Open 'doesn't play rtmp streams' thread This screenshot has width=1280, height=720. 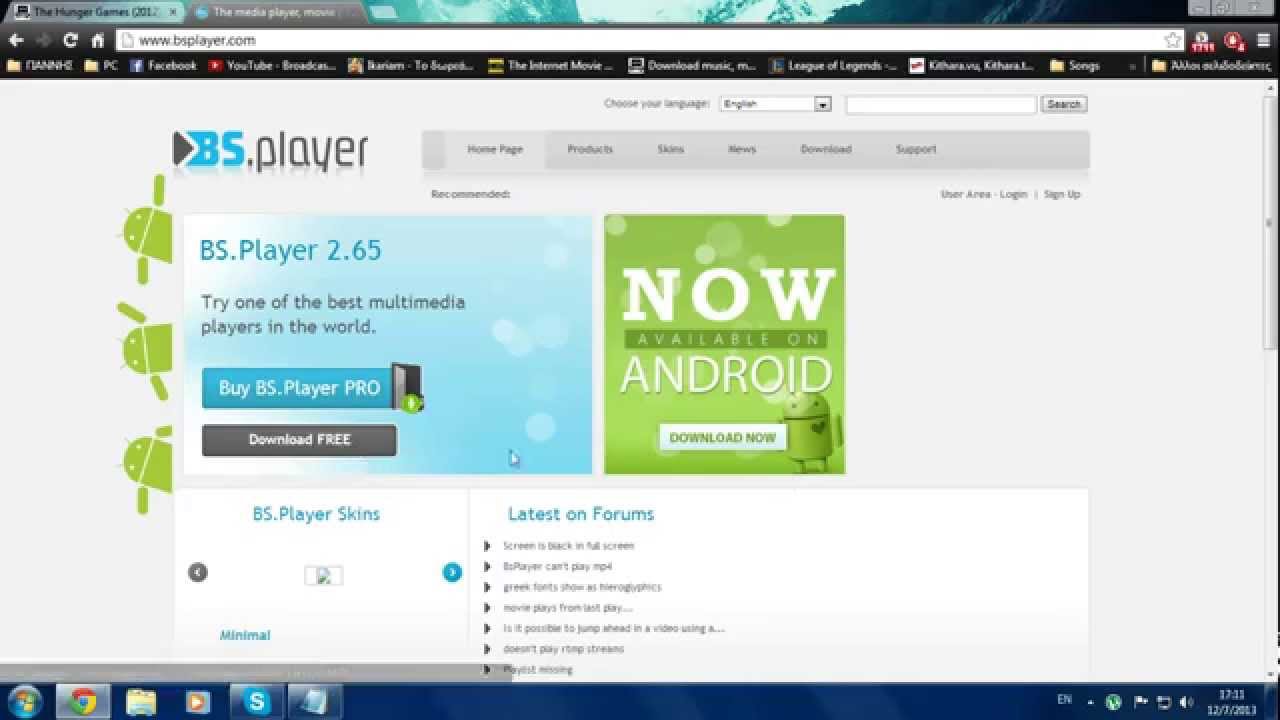point(563,649)
